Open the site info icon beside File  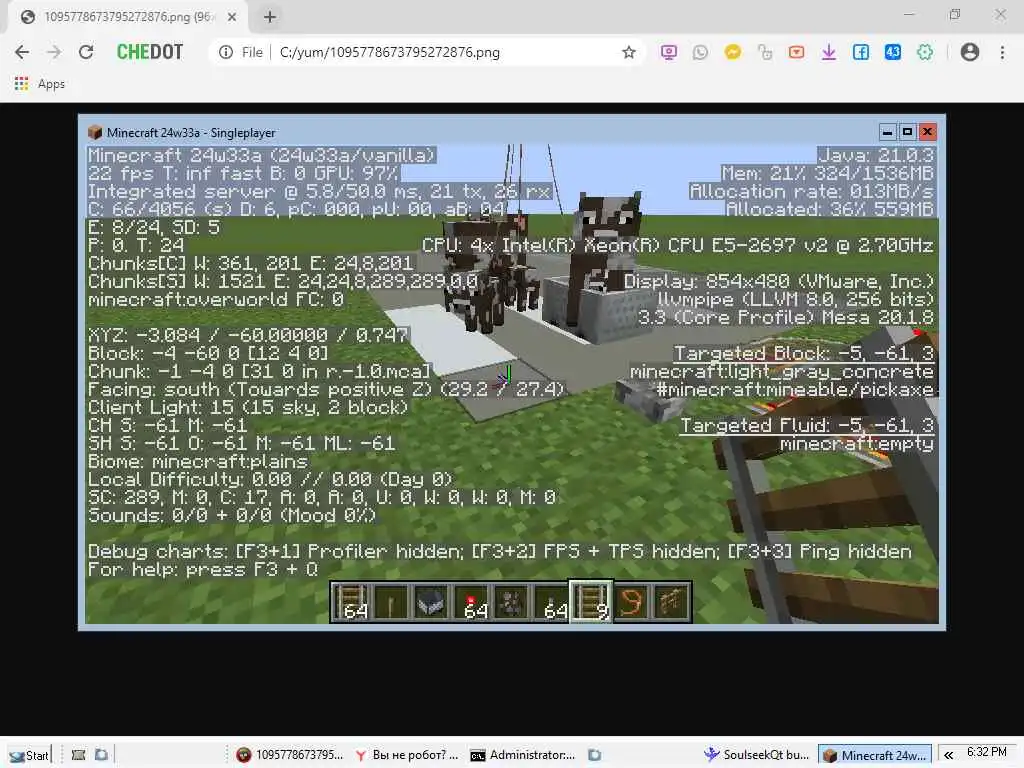point(226,52)
